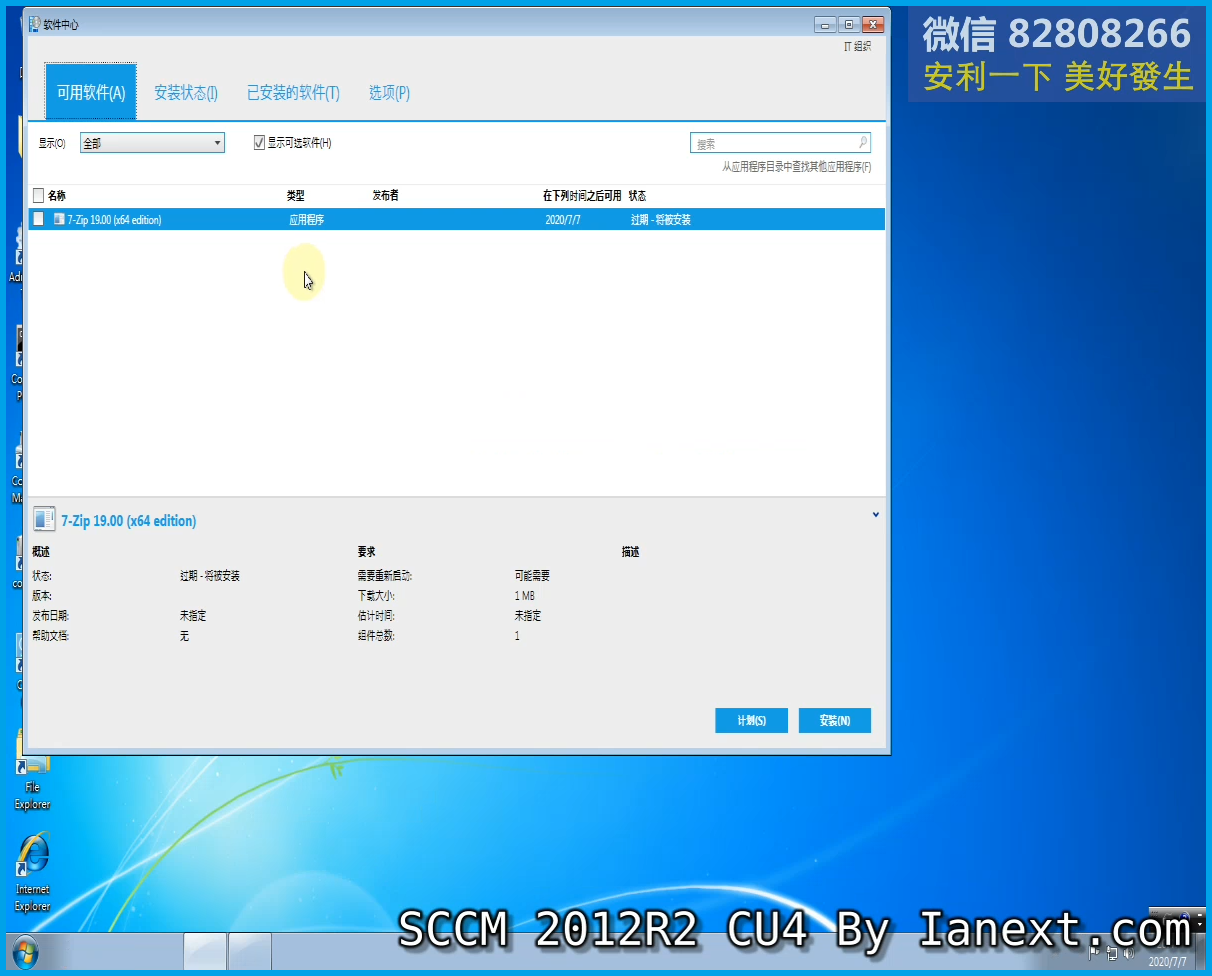Click the Action Center flag tray icon

[1094, 954]
